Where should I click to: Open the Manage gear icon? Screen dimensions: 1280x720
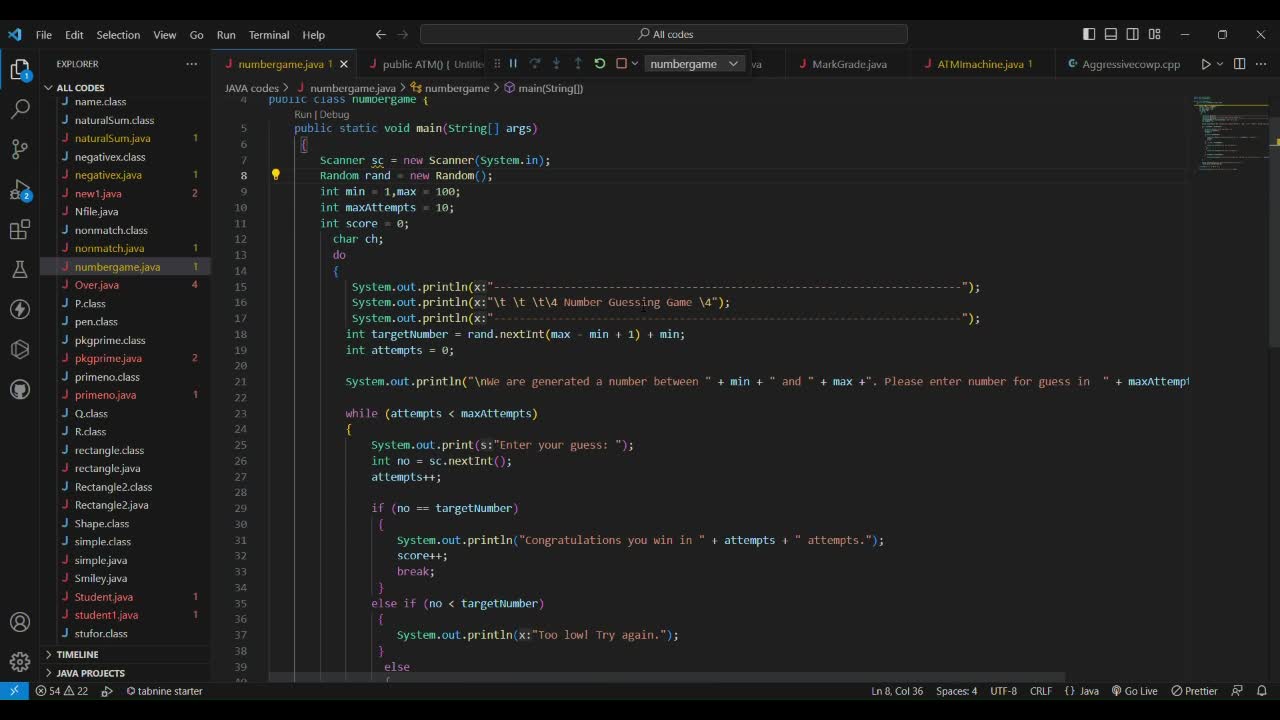pyautogui.click(x=19, y=661)
